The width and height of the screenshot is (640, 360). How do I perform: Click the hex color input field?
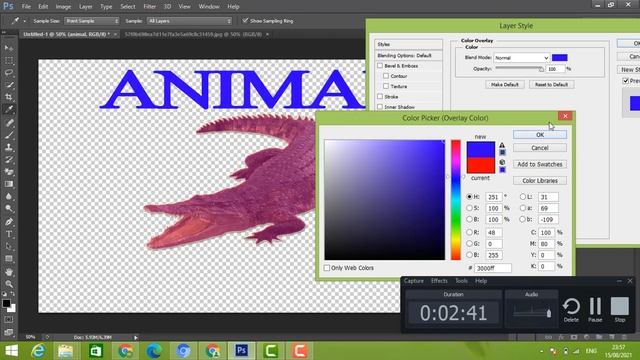click(x=493, y=268)
